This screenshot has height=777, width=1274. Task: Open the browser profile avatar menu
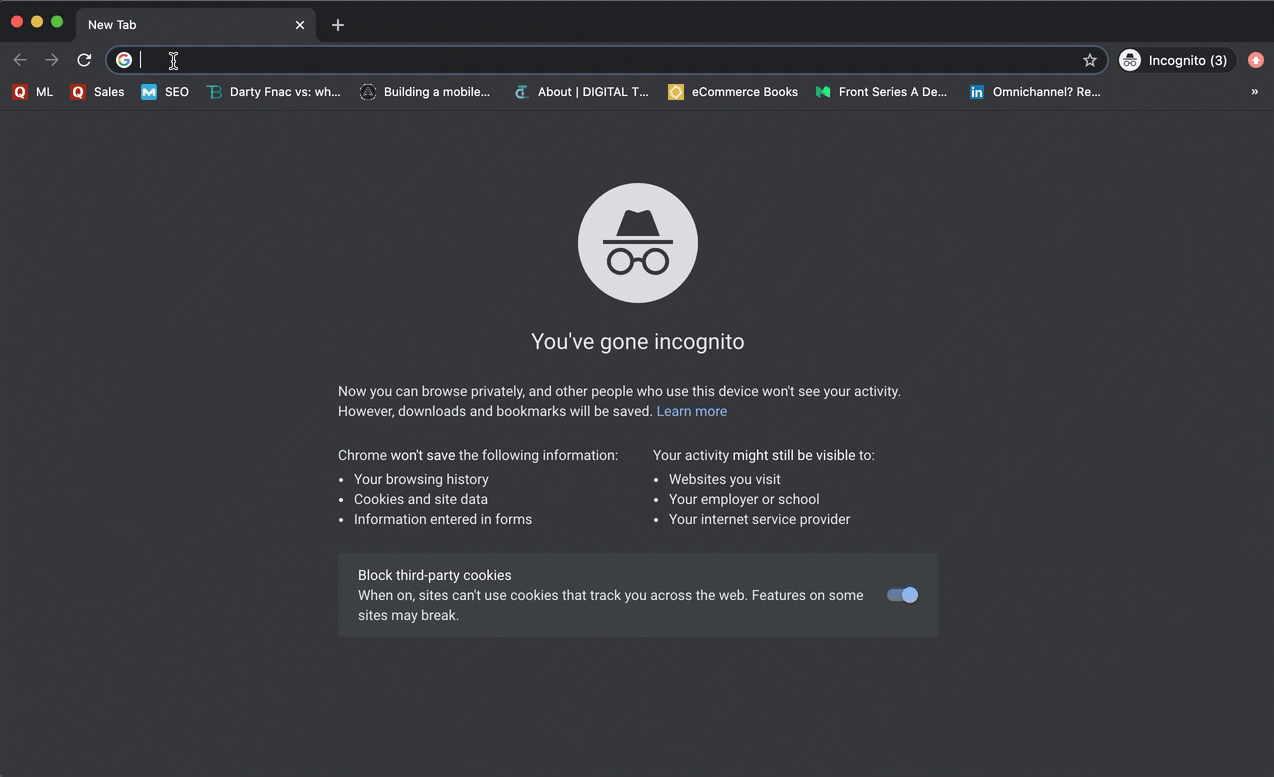pos(1255,60)
